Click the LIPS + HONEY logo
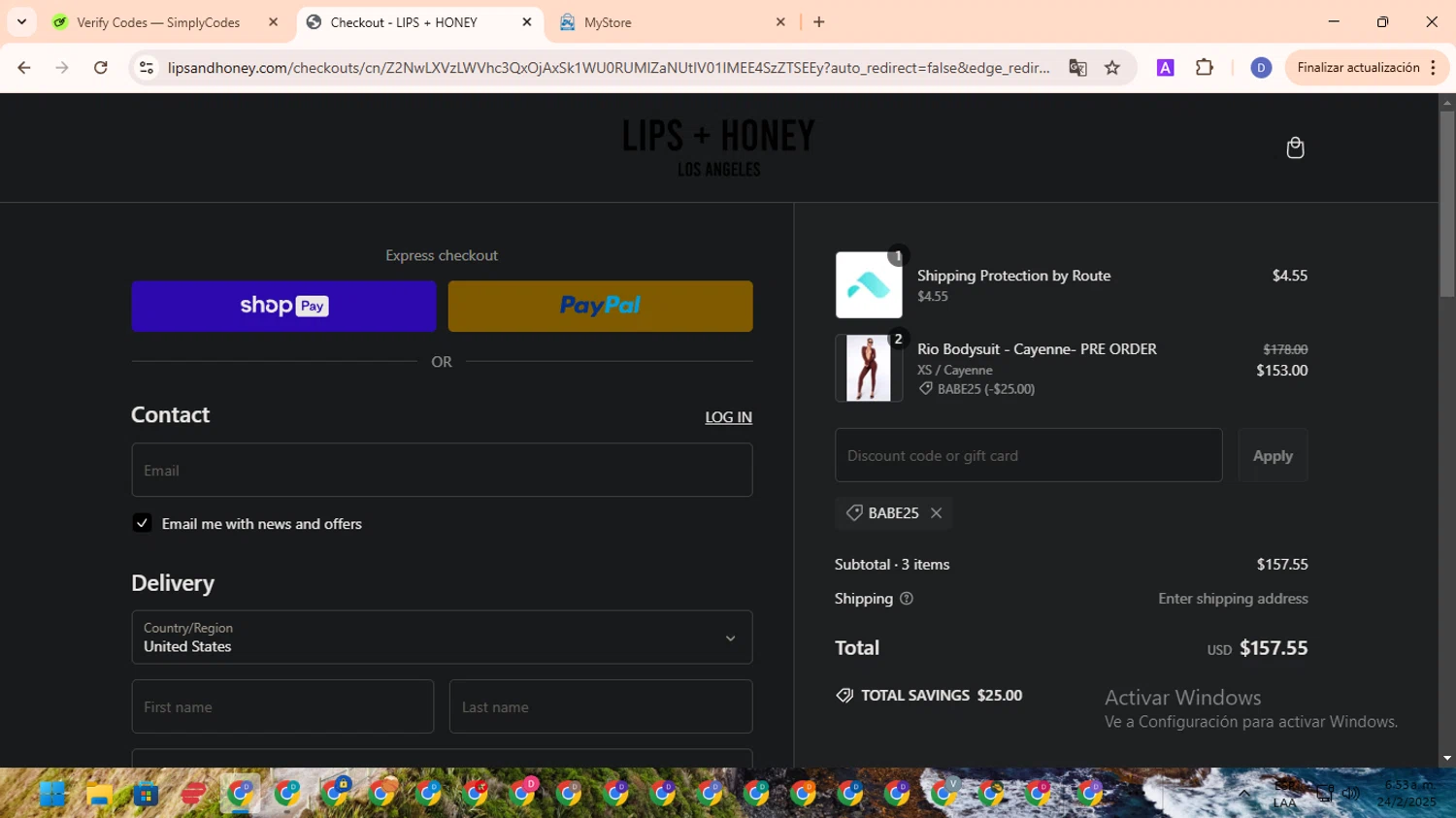This screenshot has height=818, width=1456. pos(718,147)
